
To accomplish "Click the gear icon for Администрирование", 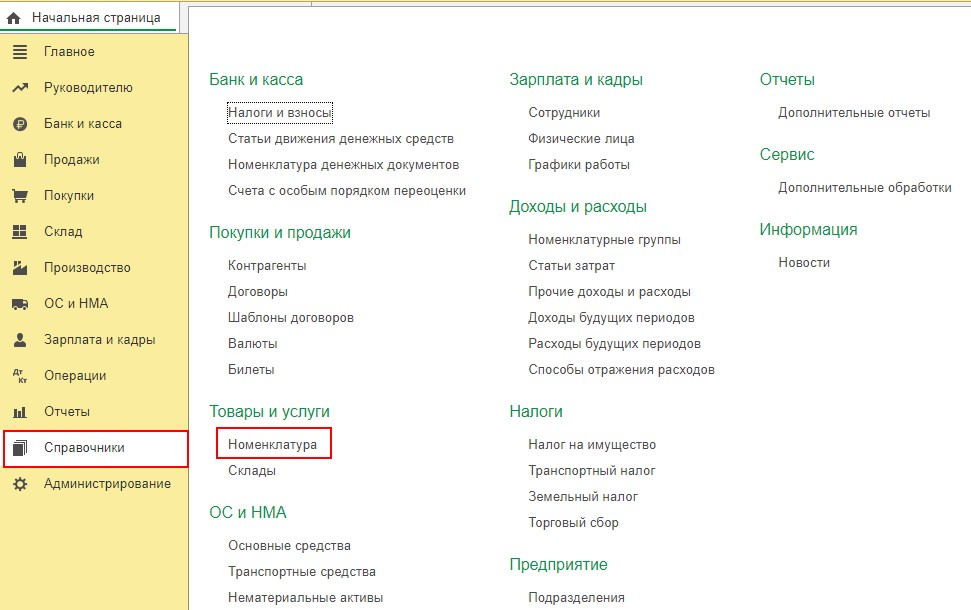I will (20, 484).
